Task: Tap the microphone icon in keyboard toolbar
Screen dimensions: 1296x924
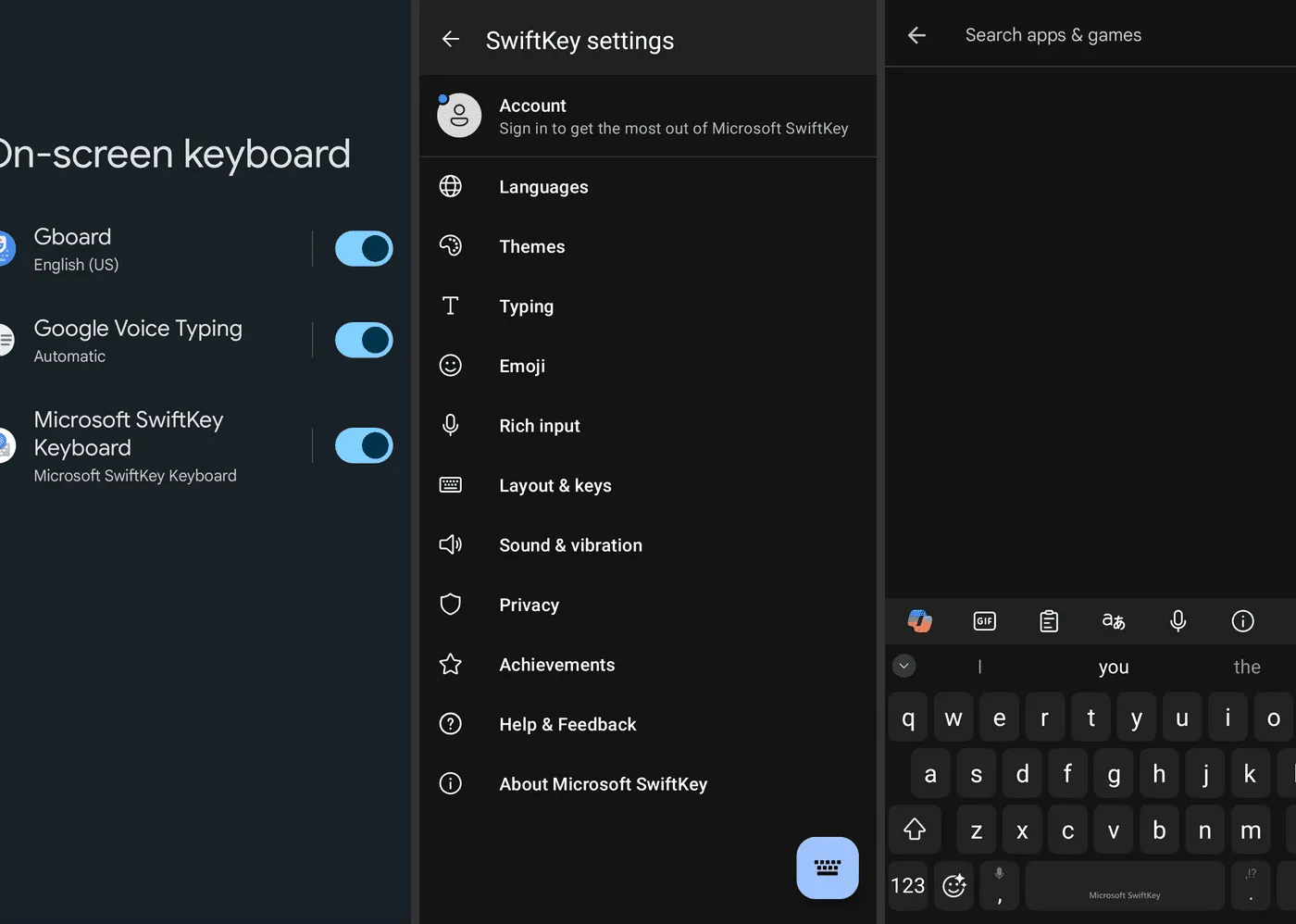Action: pyautogui.click(x=1178, y=621)
